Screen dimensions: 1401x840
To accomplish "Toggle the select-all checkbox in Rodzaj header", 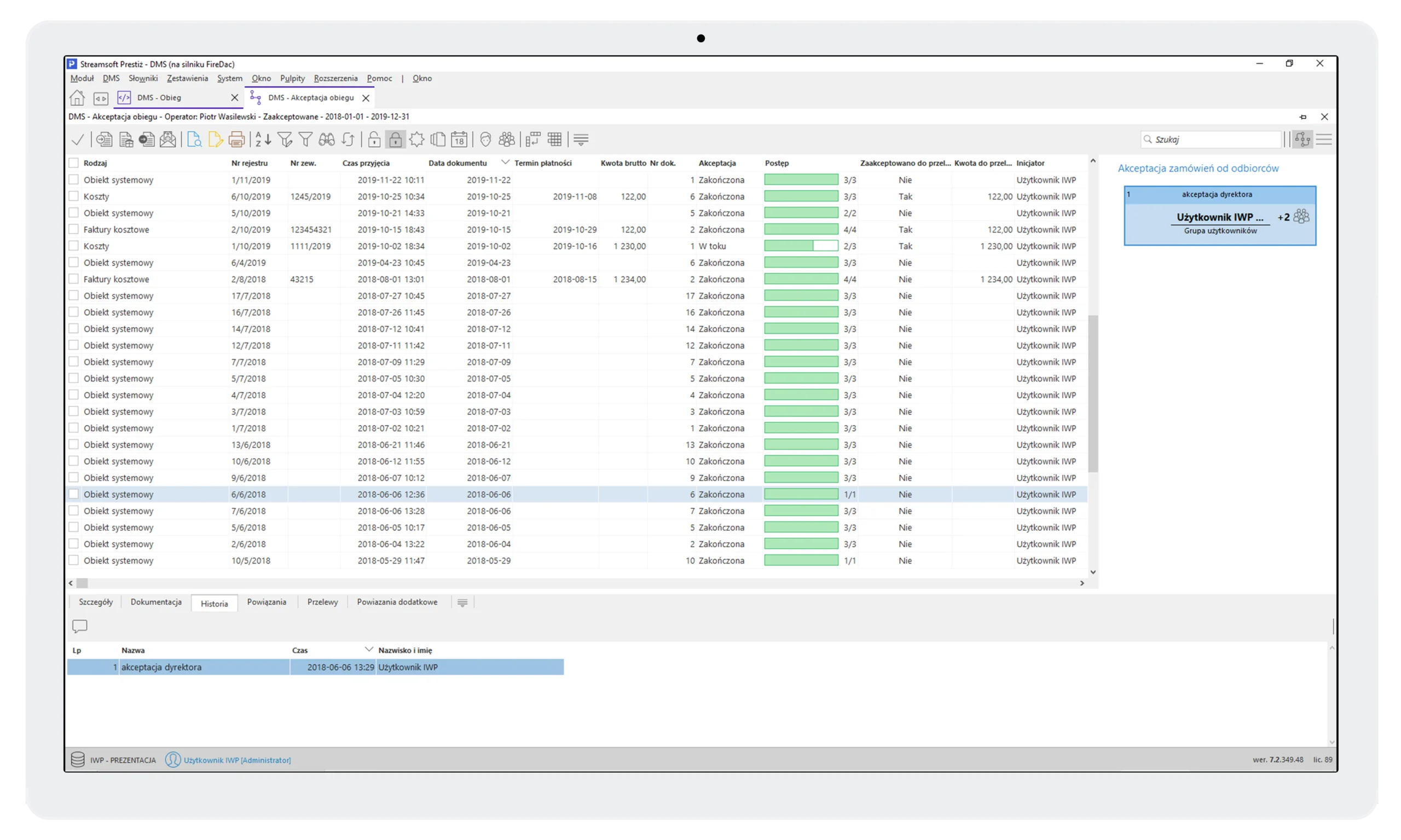I will 73,163.
